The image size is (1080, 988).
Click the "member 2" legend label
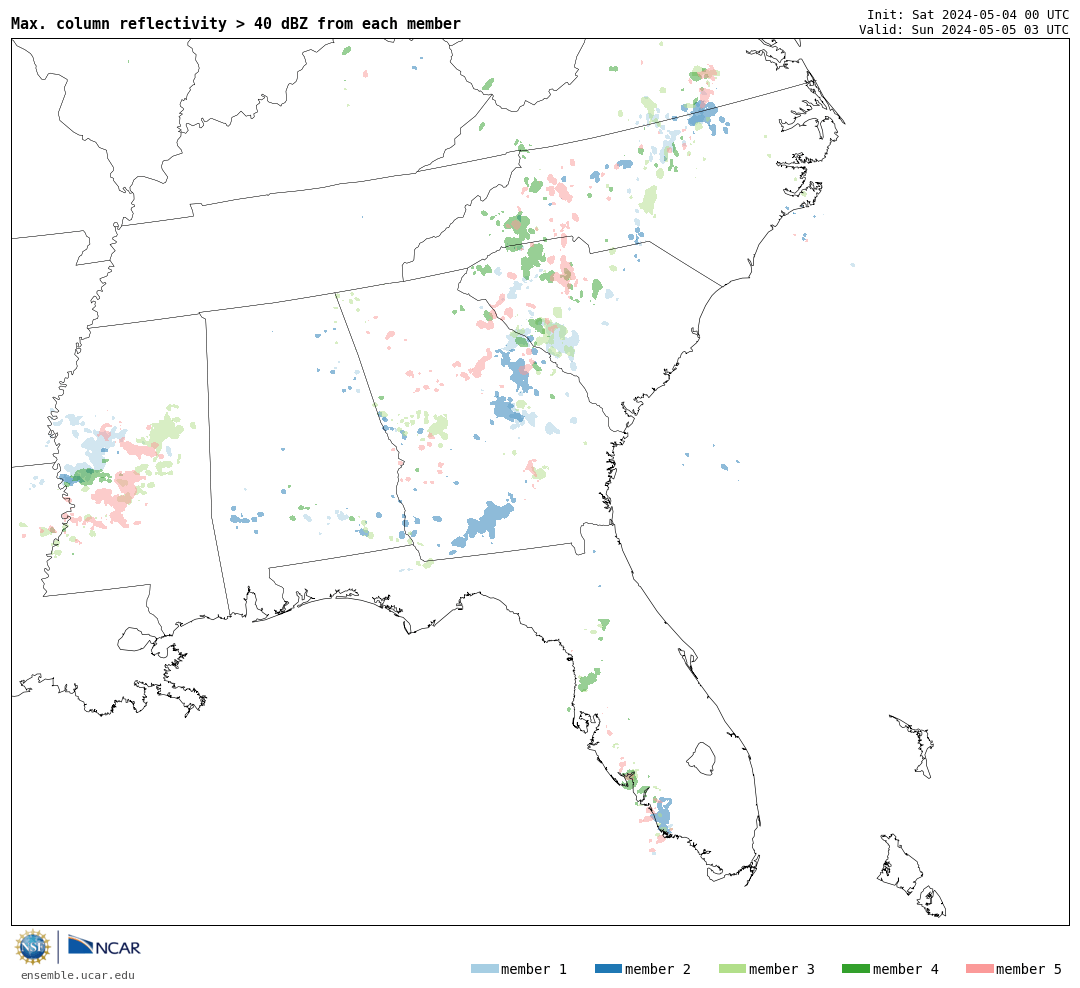(658, 969)
